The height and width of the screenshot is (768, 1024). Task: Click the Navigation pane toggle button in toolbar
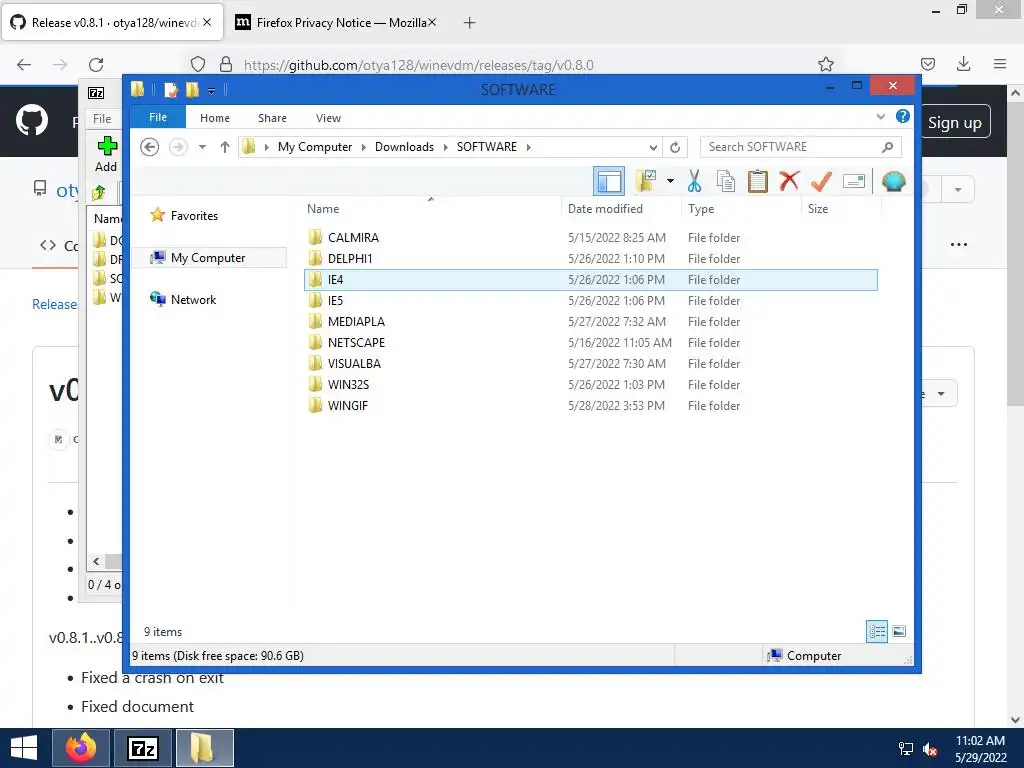609,181
